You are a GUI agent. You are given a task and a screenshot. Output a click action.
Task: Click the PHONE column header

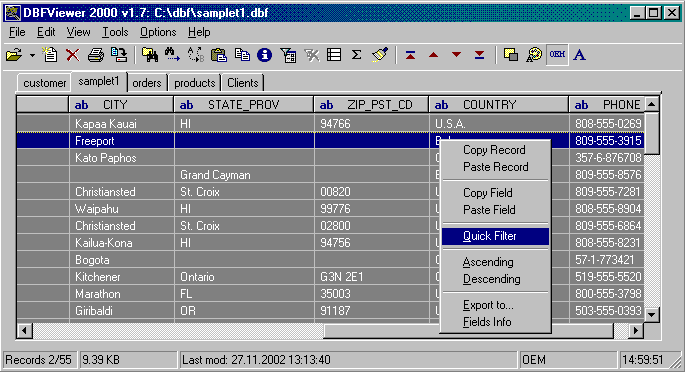coord(607,105)
